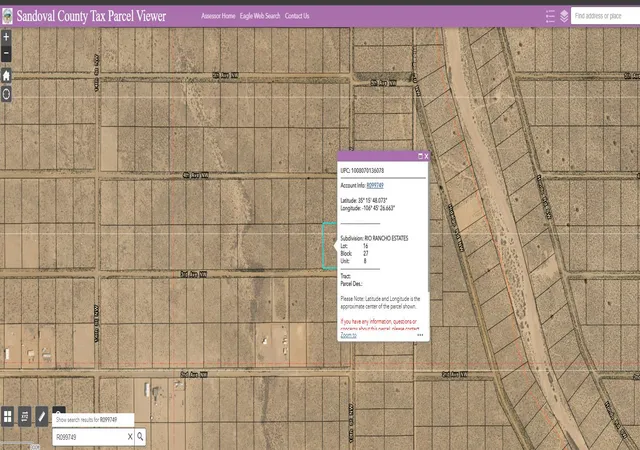Click Zoom to link in popup

coord(349,335)
